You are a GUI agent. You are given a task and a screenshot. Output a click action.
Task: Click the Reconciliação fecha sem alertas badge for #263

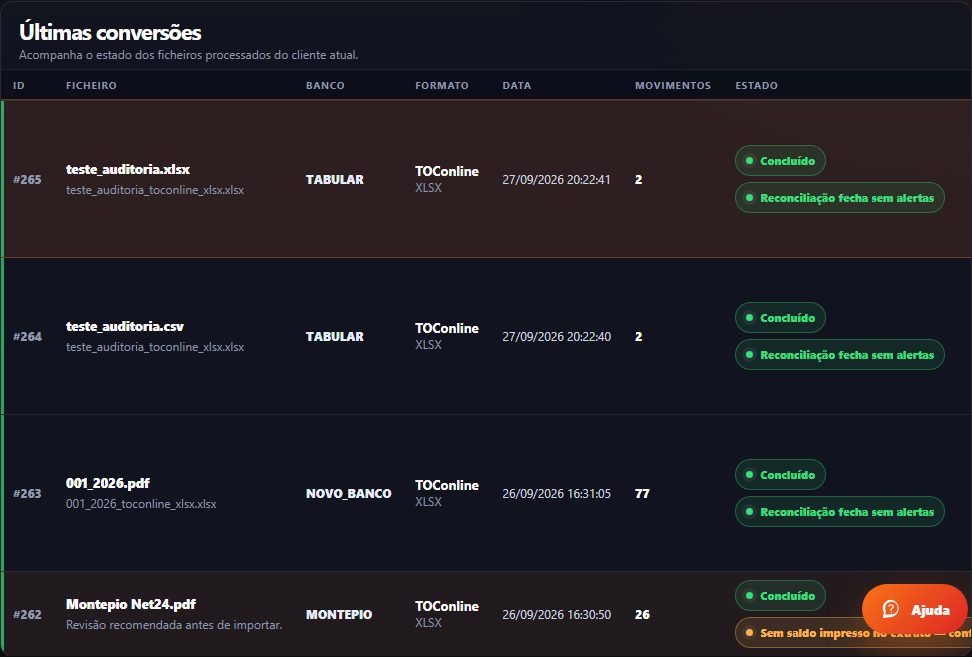point(839,512)
